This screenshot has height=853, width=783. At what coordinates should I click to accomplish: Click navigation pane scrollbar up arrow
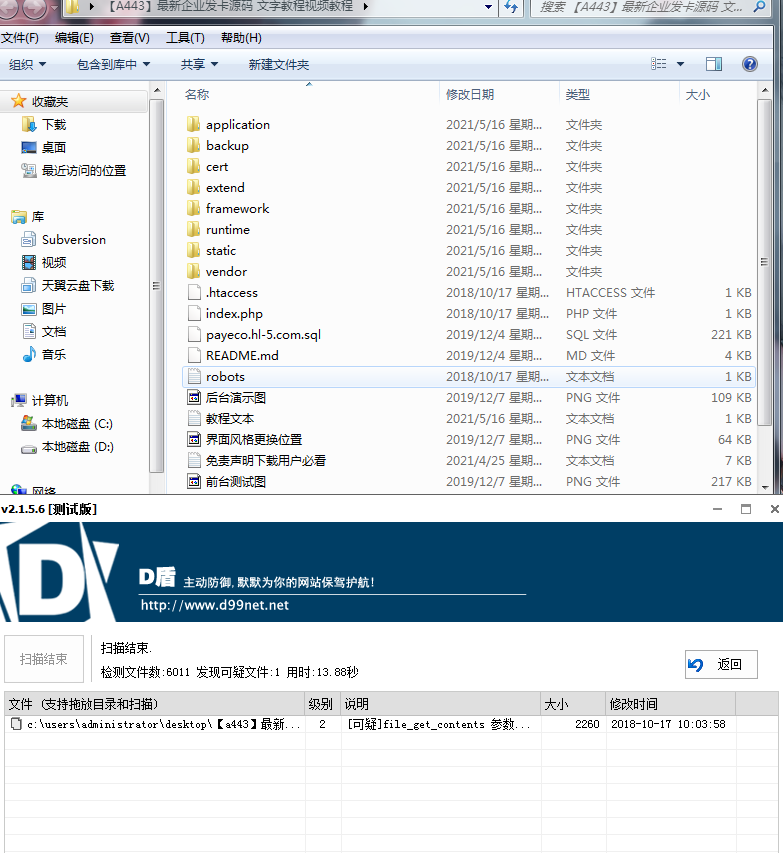point(157,90)
